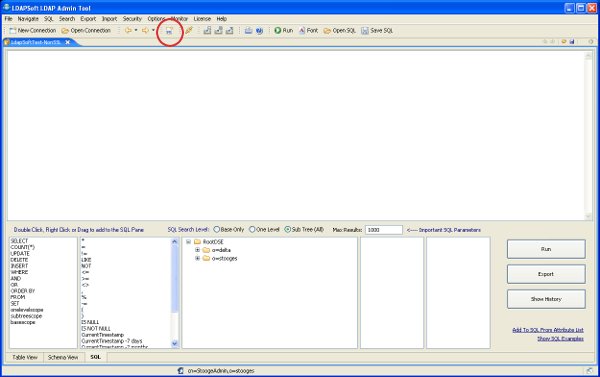Click the blue globe help toolbar icon

point(259,31)
